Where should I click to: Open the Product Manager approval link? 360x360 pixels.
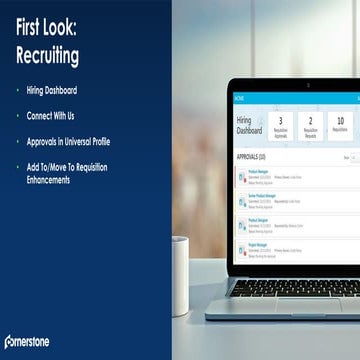click(x=258, y=172)
